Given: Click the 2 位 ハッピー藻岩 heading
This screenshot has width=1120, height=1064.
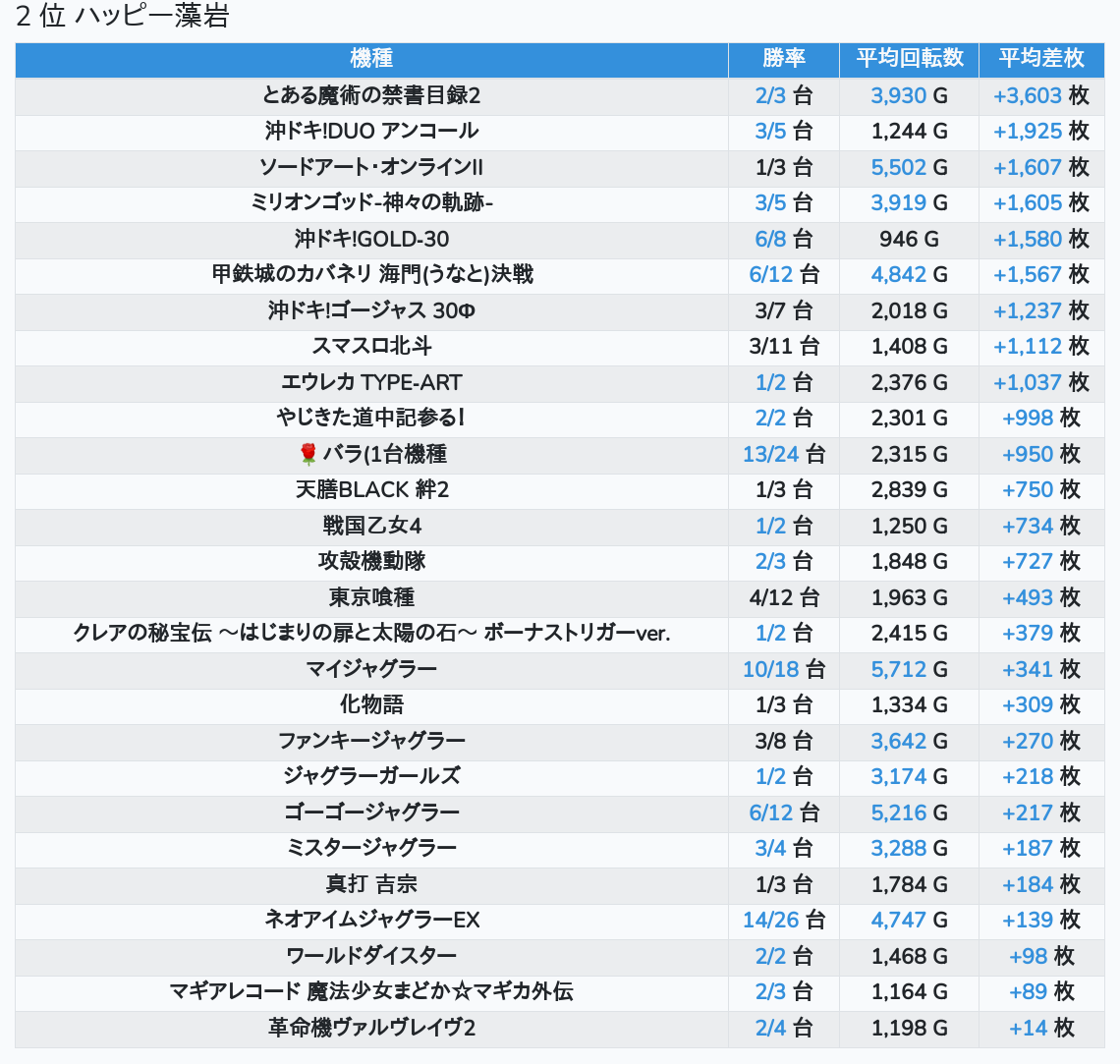Looking at the screenshot, I should click(x=122, y=16).
